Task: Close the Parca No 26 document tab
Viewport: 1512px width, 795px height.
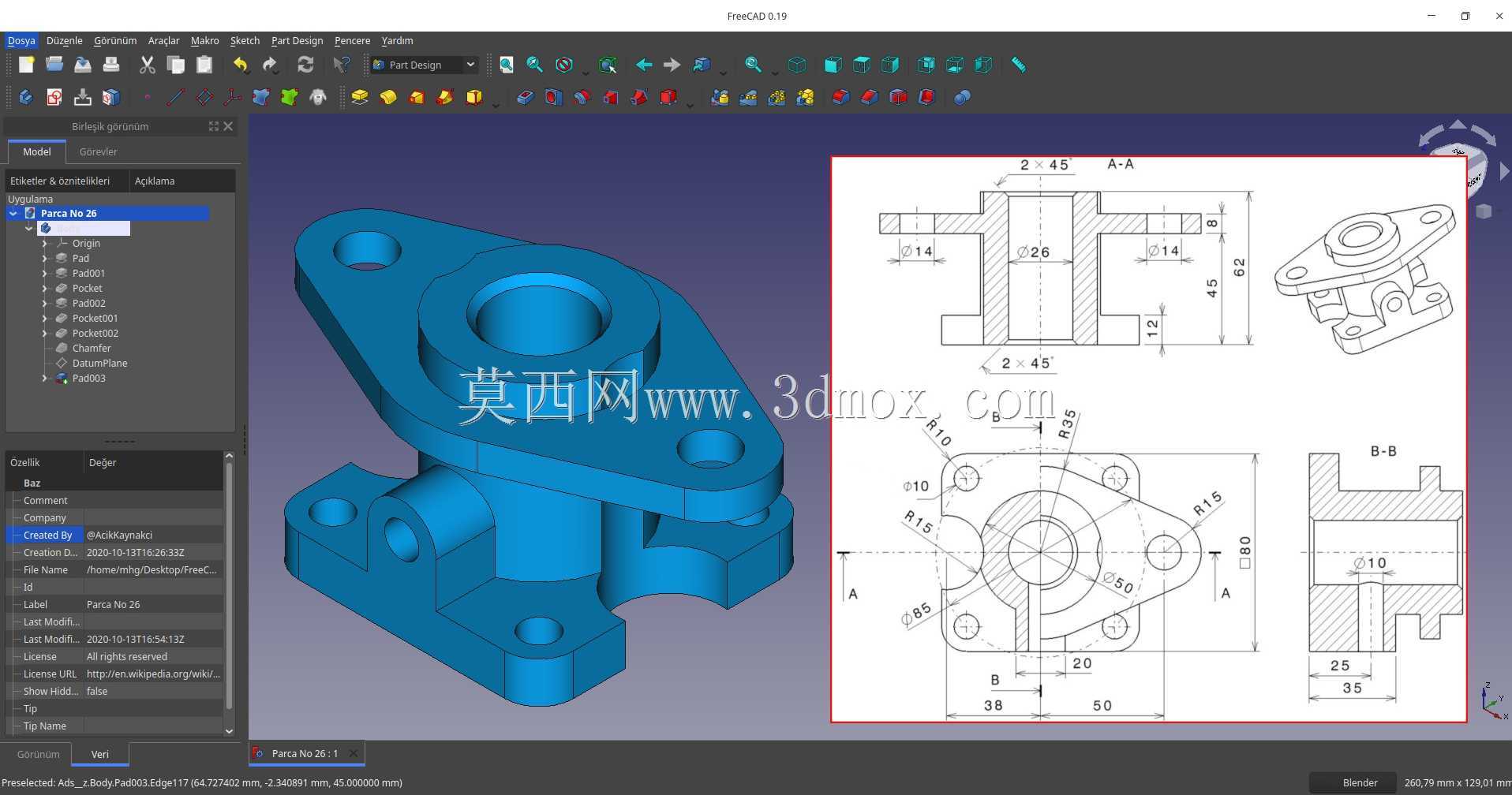Action: [x=353, y=753]
